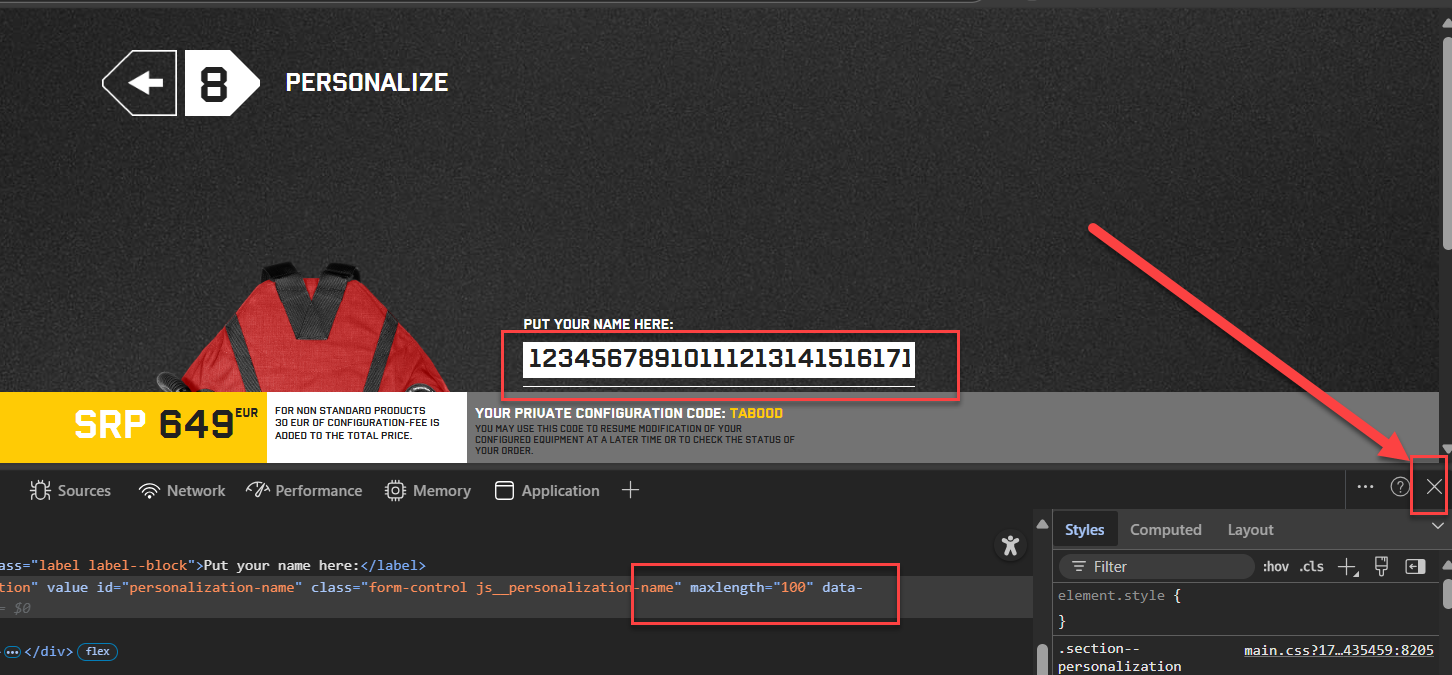
Task: Toggle the .cls classes panel
Action: tap(1311, 567)
